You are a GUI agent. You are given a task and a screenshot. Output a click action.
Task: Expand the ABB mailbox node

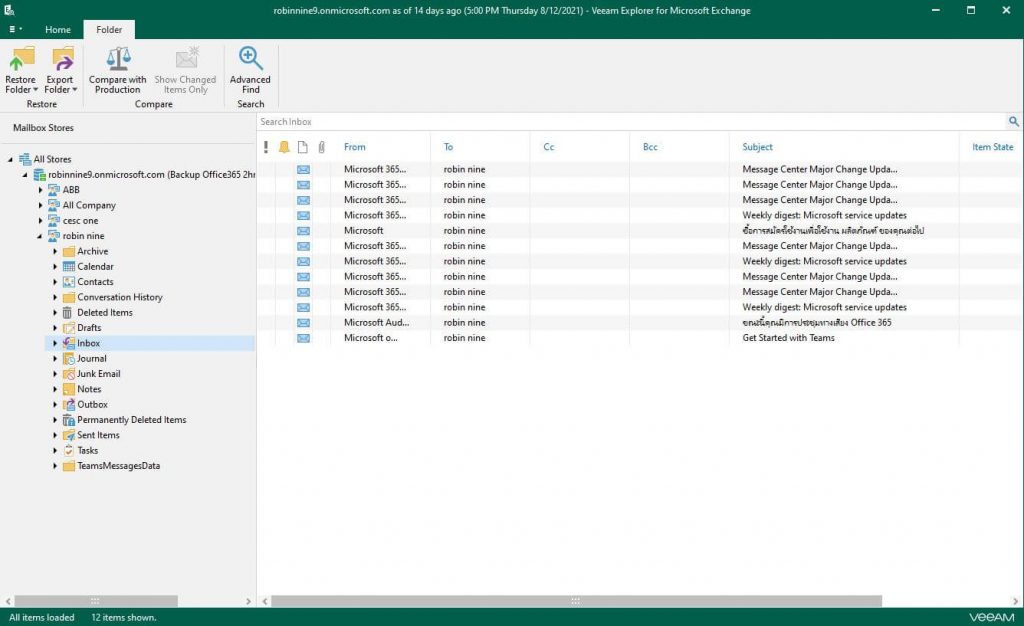coord(40,190)
